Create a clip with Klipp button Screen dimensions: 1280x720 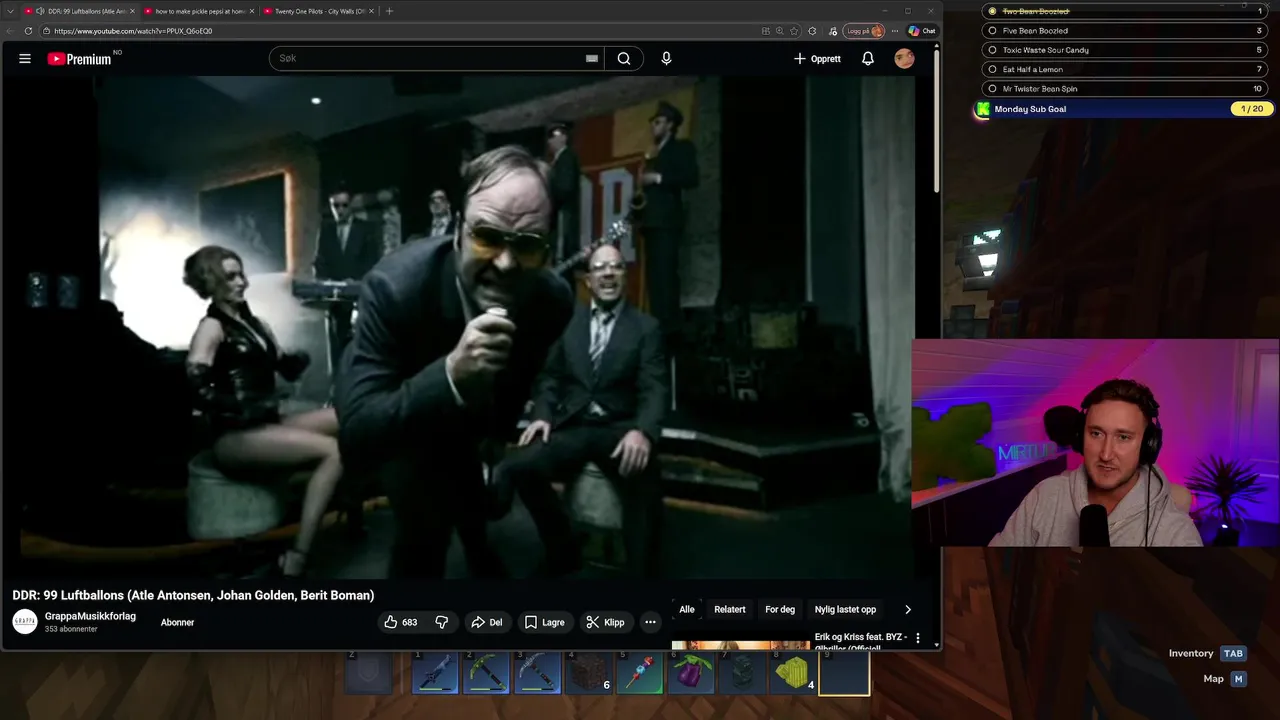pos(605,622)
